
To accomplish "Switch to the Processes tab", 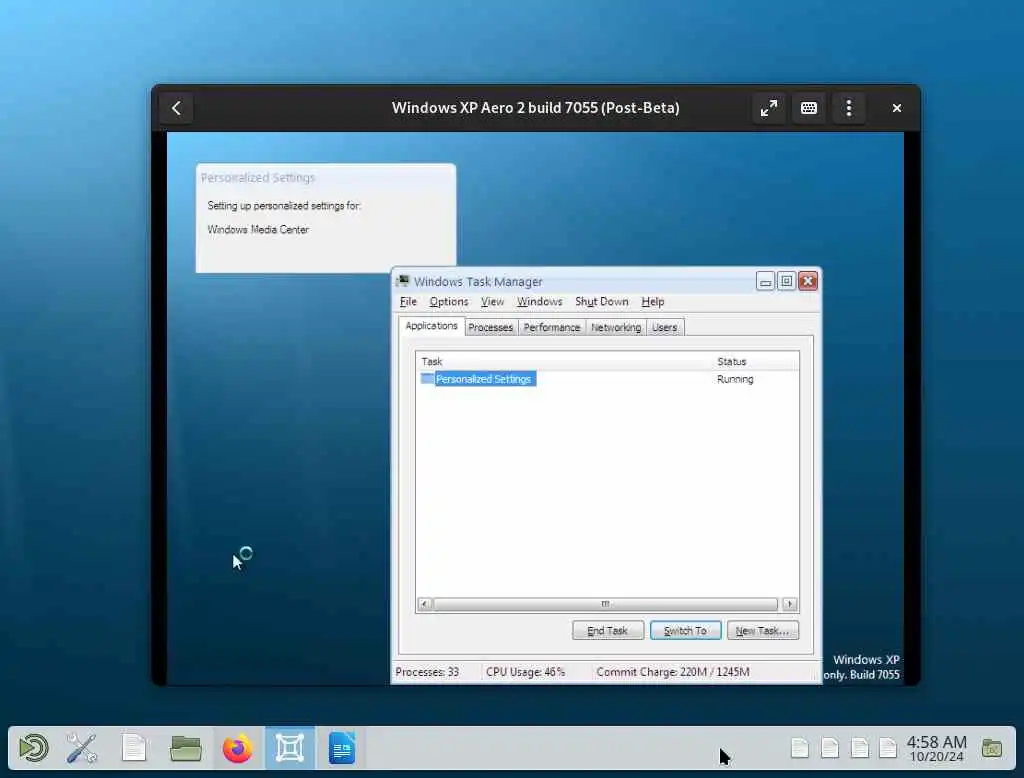I will click(490, 327).
